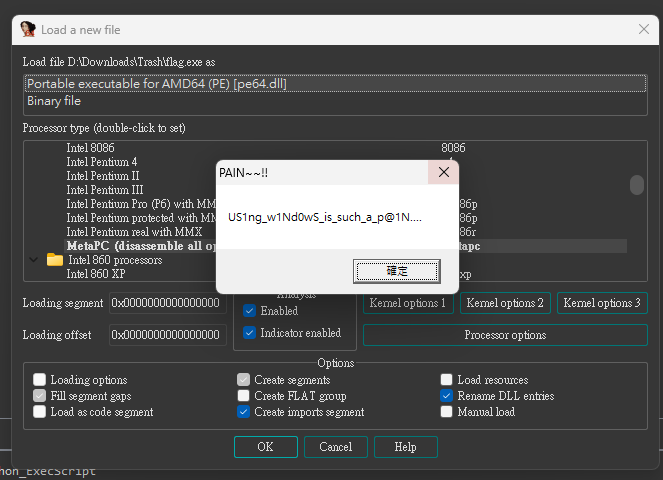Select Intel Pentium Pro (P6) with MMX
This screenshot has width=663, height=480.
tap(141, 204)
